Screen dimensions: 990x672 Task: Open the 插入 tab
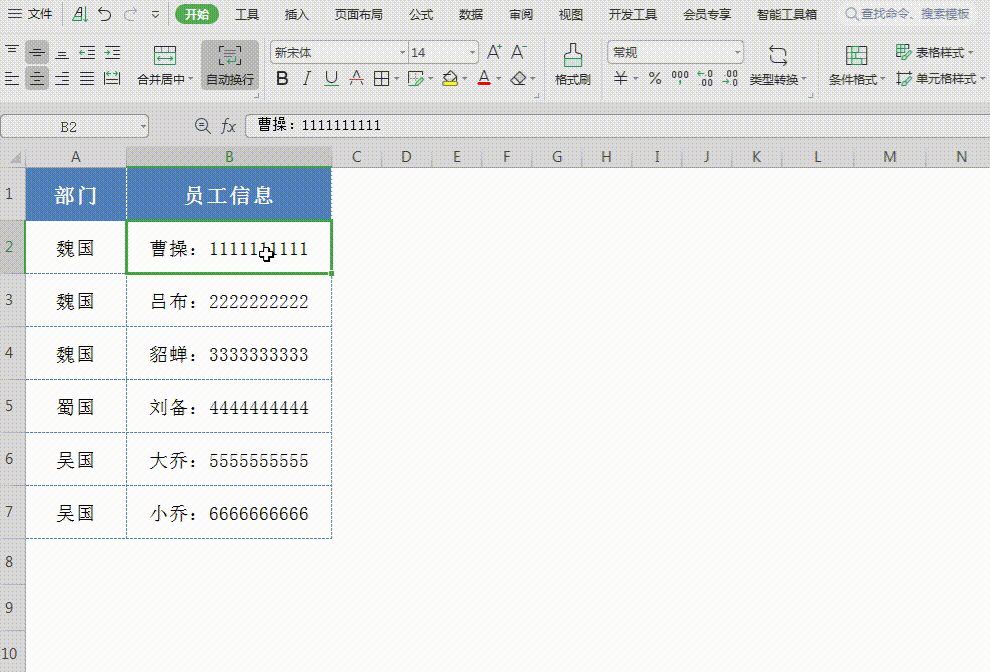pos(296,14)
